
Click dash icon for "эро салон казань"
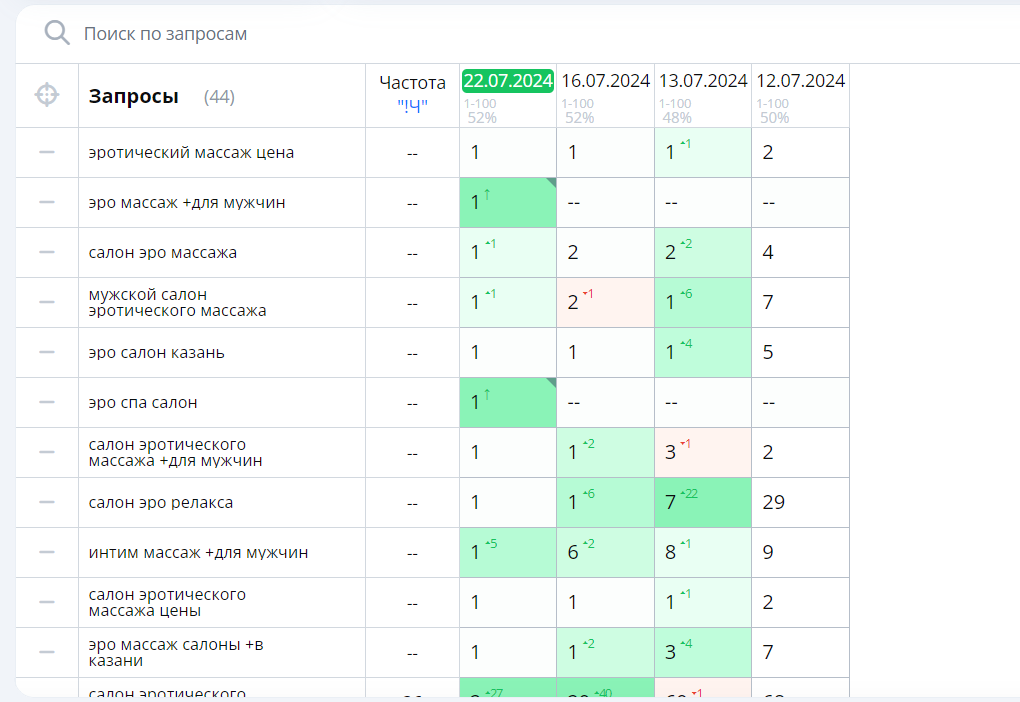click(x=47, y=353)
